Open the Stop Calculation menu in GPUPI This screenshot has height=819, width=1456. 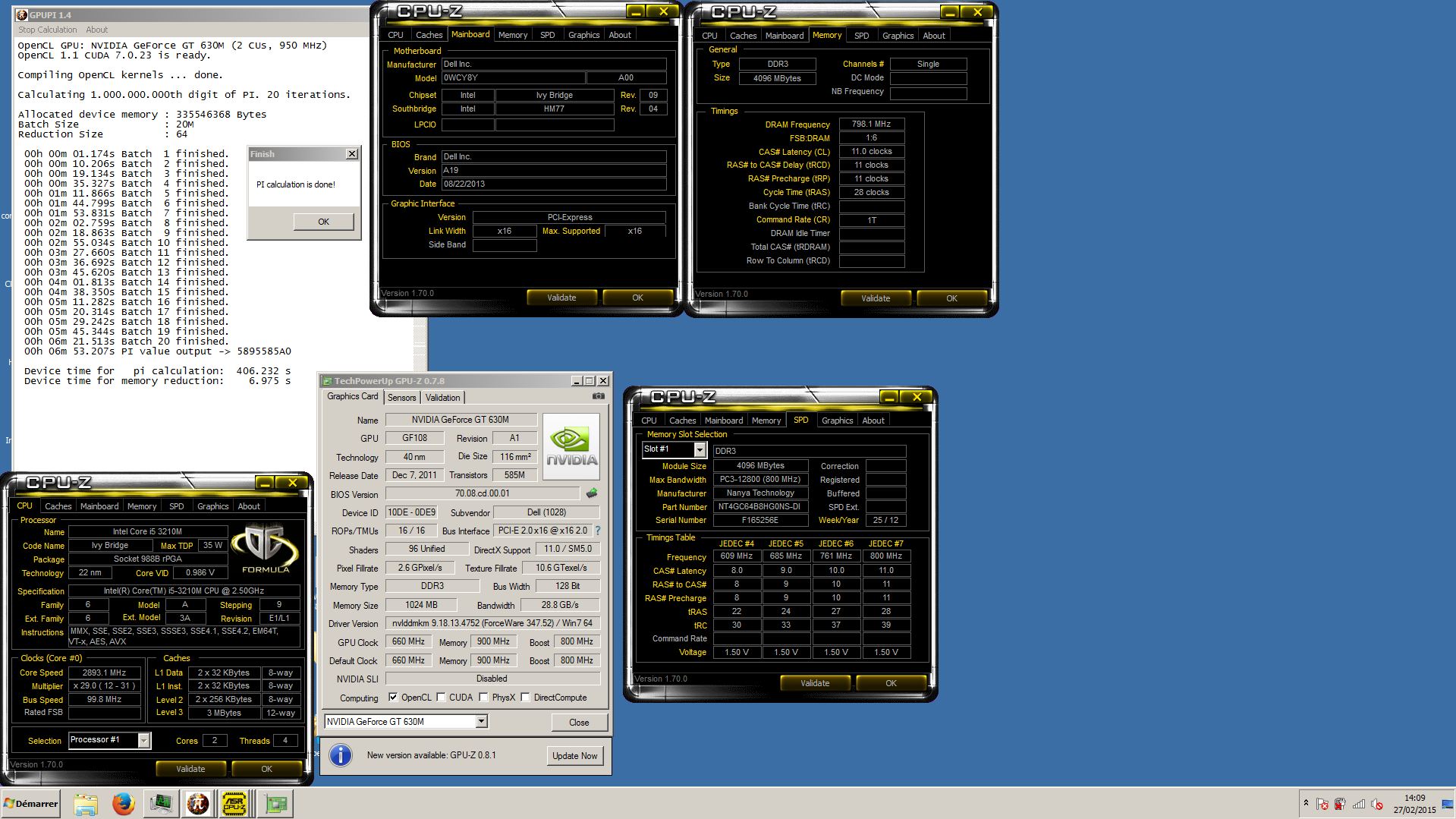[x=48, y=30]
